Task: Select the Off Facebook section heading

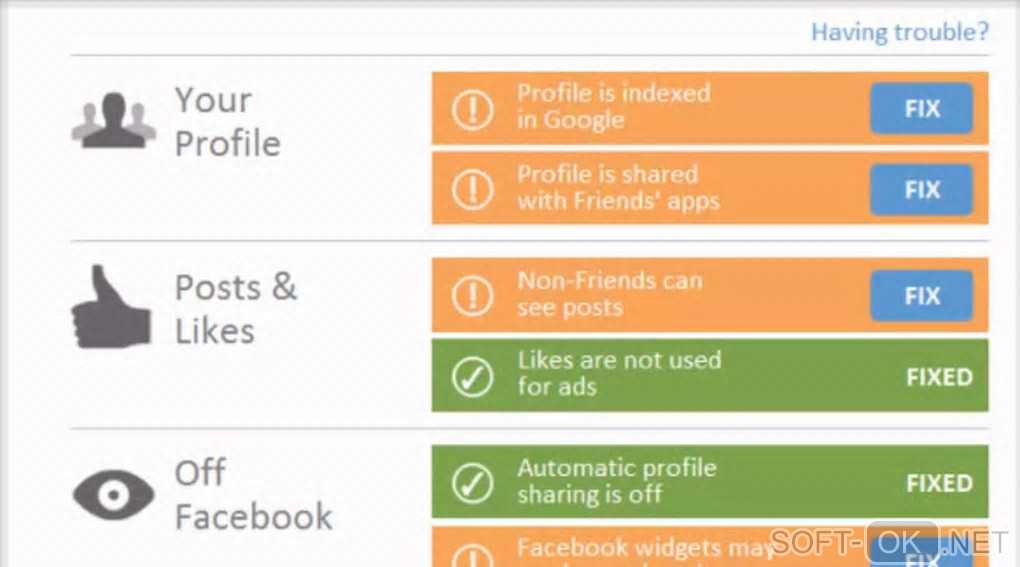Action: pyautogui.click(x=253, y=494)
